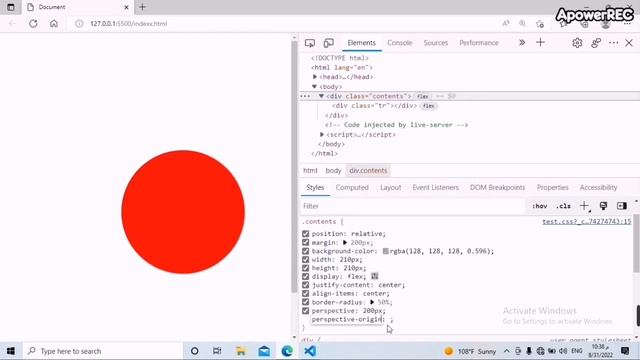The height and width of the screenshot is (360, 640).
Task: Expand the head element node
Action: (315, 77)
